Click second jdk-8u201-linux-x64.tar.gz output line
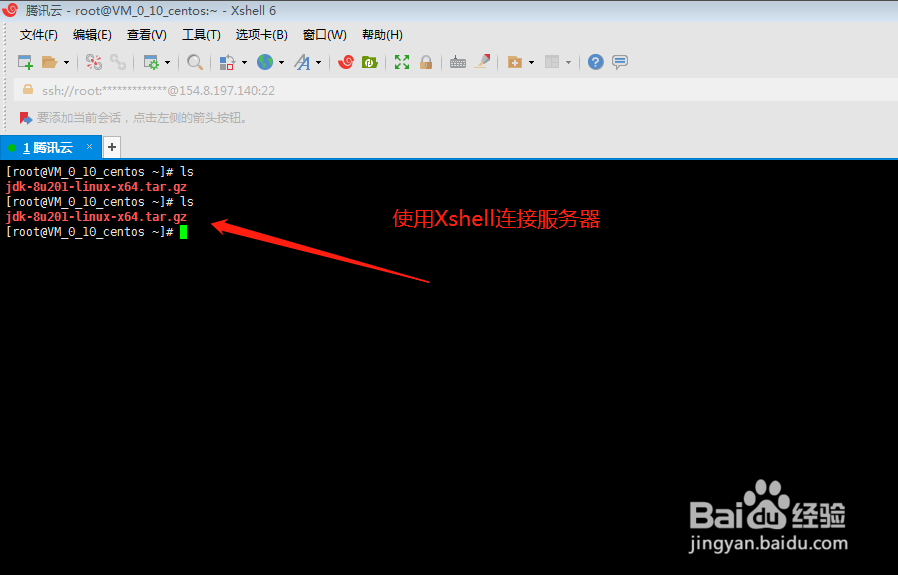Image resolution: width=898 pixels, height=575 pixels. (96, 216)
